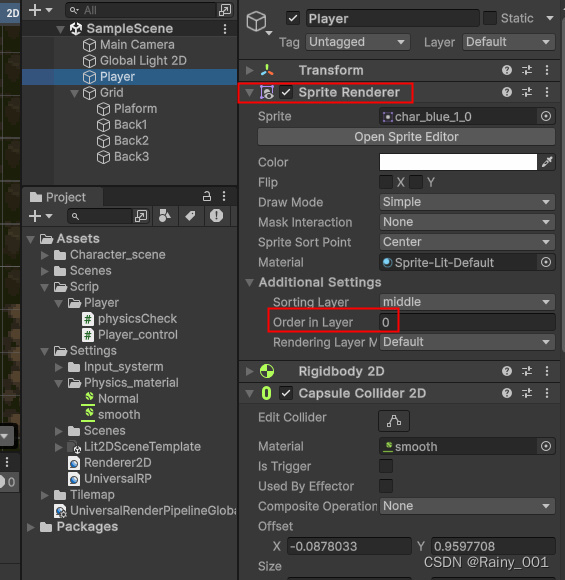Collapse the Additional Settings foldout

249,283
